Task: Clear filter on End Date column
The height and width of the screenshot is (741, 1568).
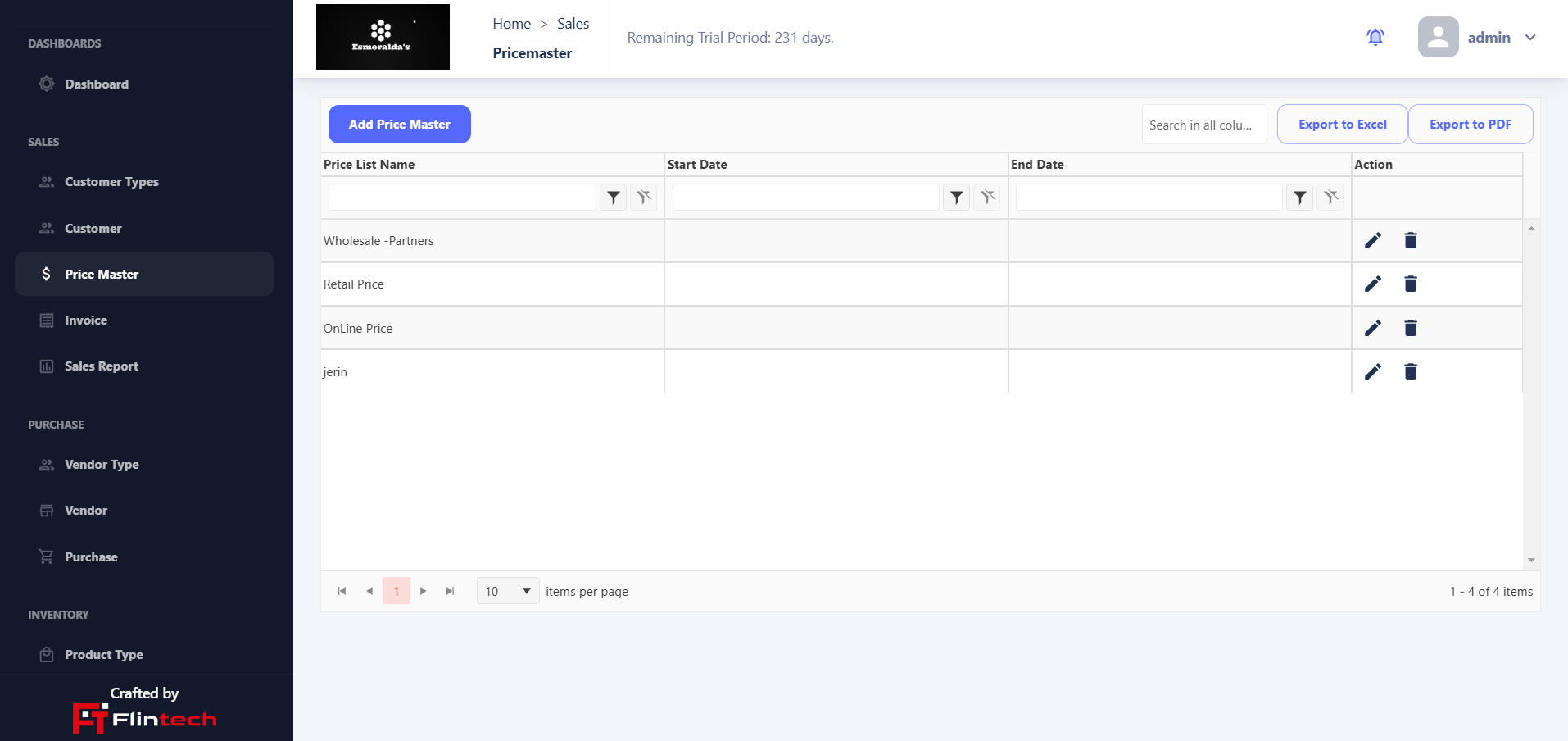Action: click(x=1330, y=198)
